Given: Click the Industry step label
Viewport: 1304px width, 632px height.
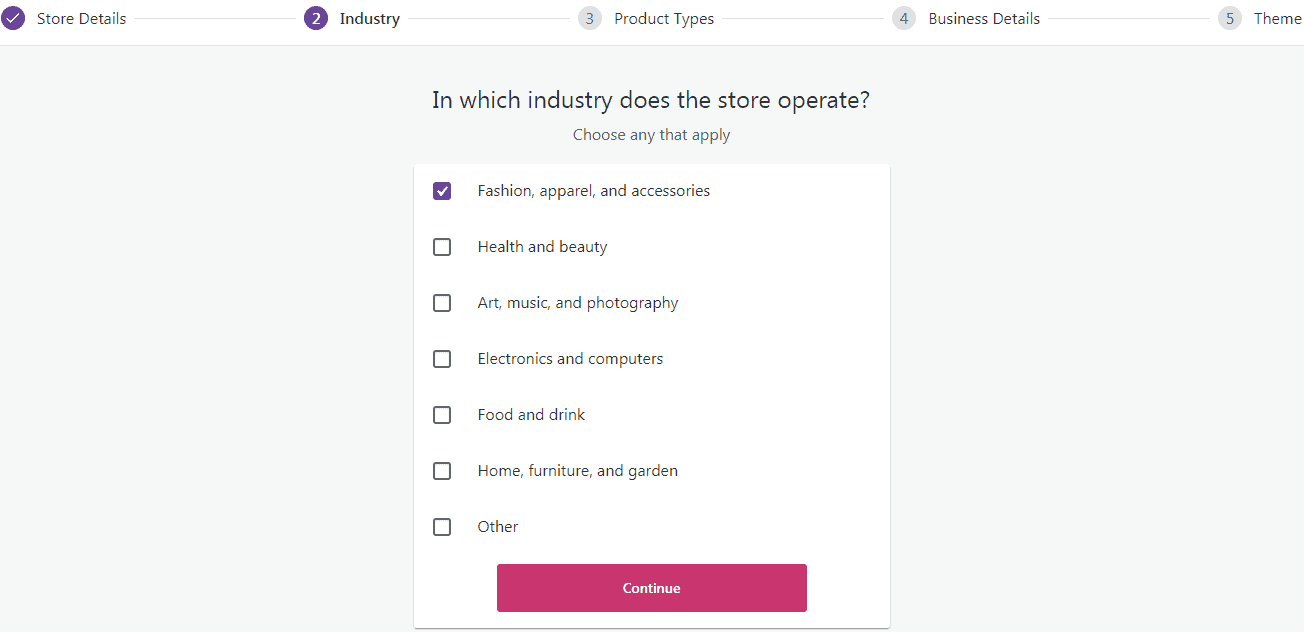Looking at the screenshot, I should [369, 18].
